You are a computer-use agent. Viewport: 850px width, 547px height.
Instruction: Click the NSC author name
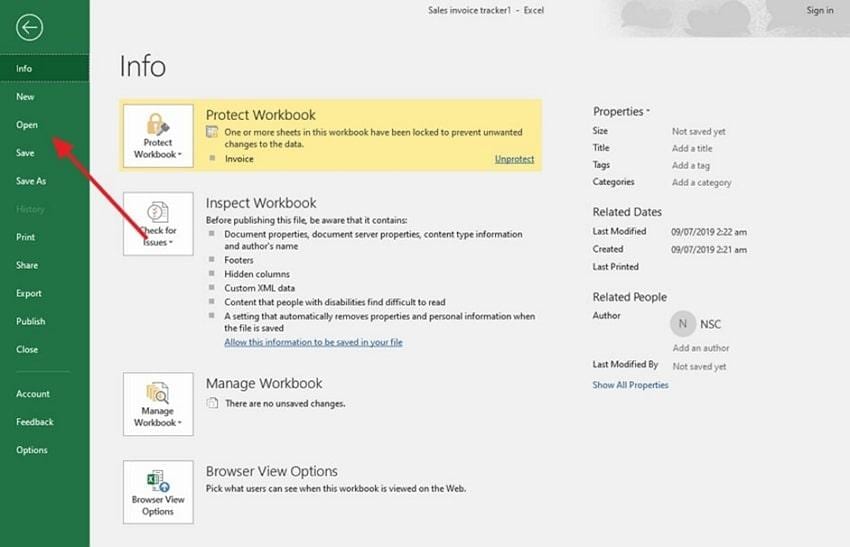710,324
